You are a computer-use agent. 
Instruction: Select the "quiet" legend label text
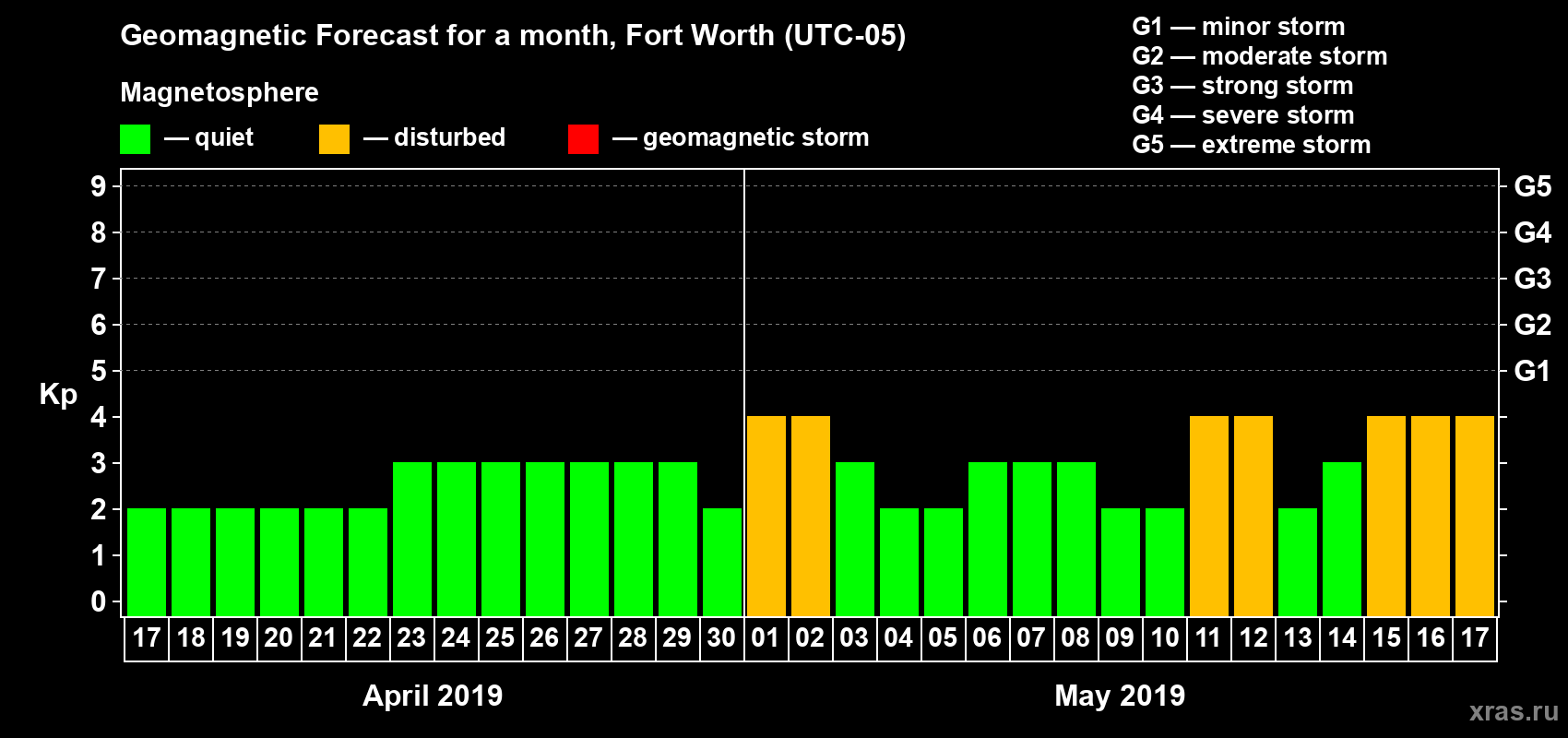click(224, 137)
